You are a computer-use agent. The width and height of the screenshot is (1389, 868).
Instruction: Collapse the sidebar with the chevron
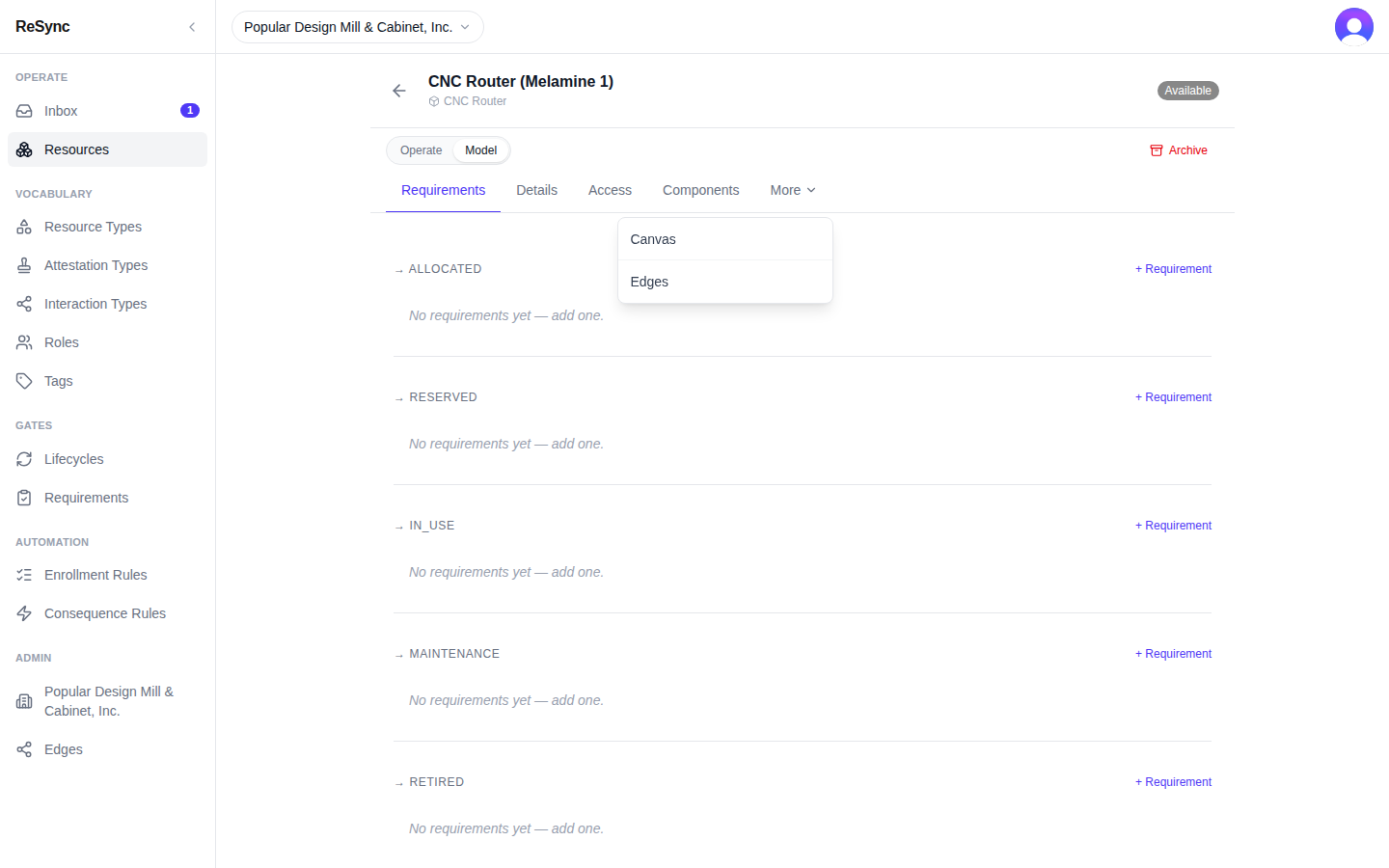[192, 27]
